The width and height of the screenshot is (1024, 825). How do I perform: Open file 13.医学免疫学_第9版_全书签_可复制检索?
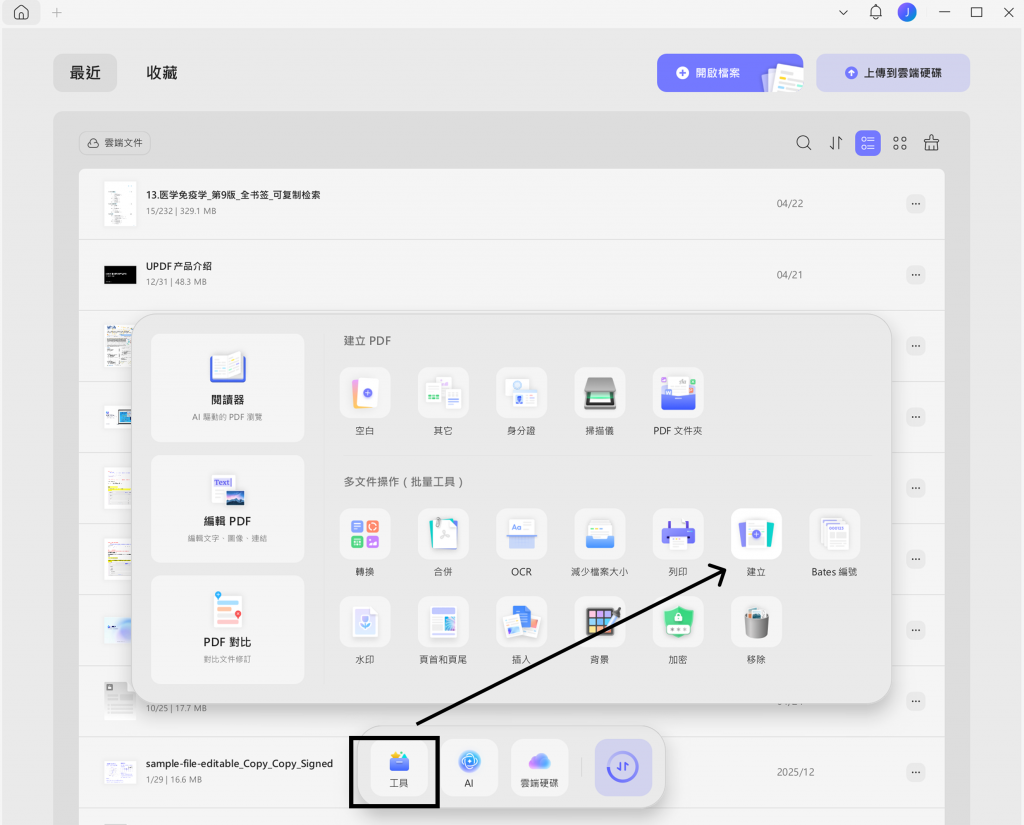click(511, 204)
